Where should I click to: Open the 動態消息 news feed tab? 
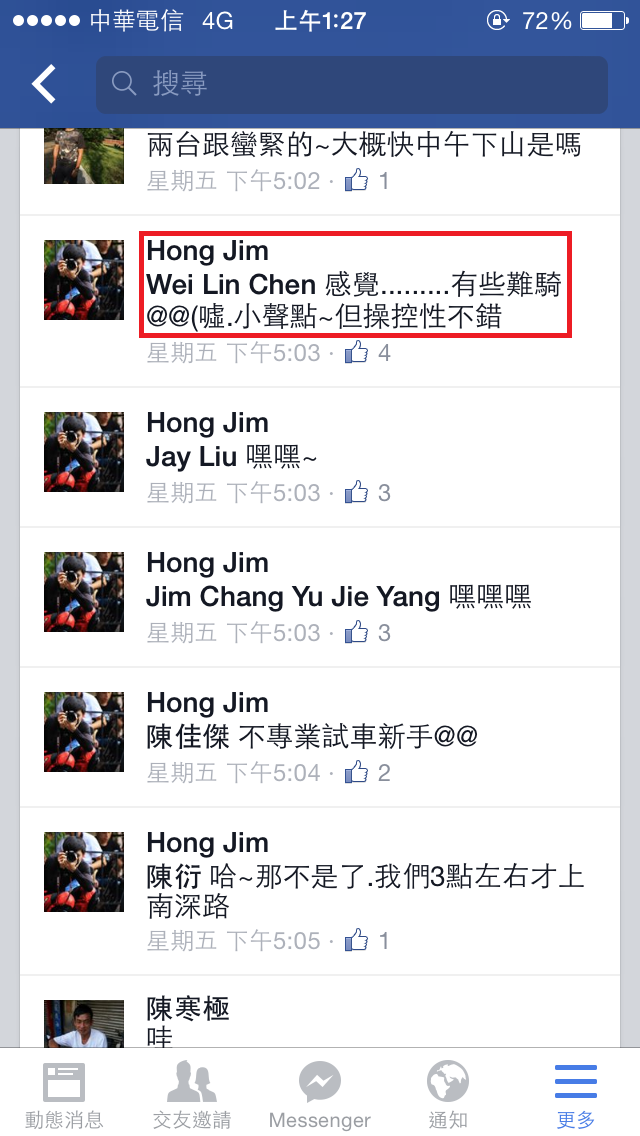click(x=64, y=1095)
